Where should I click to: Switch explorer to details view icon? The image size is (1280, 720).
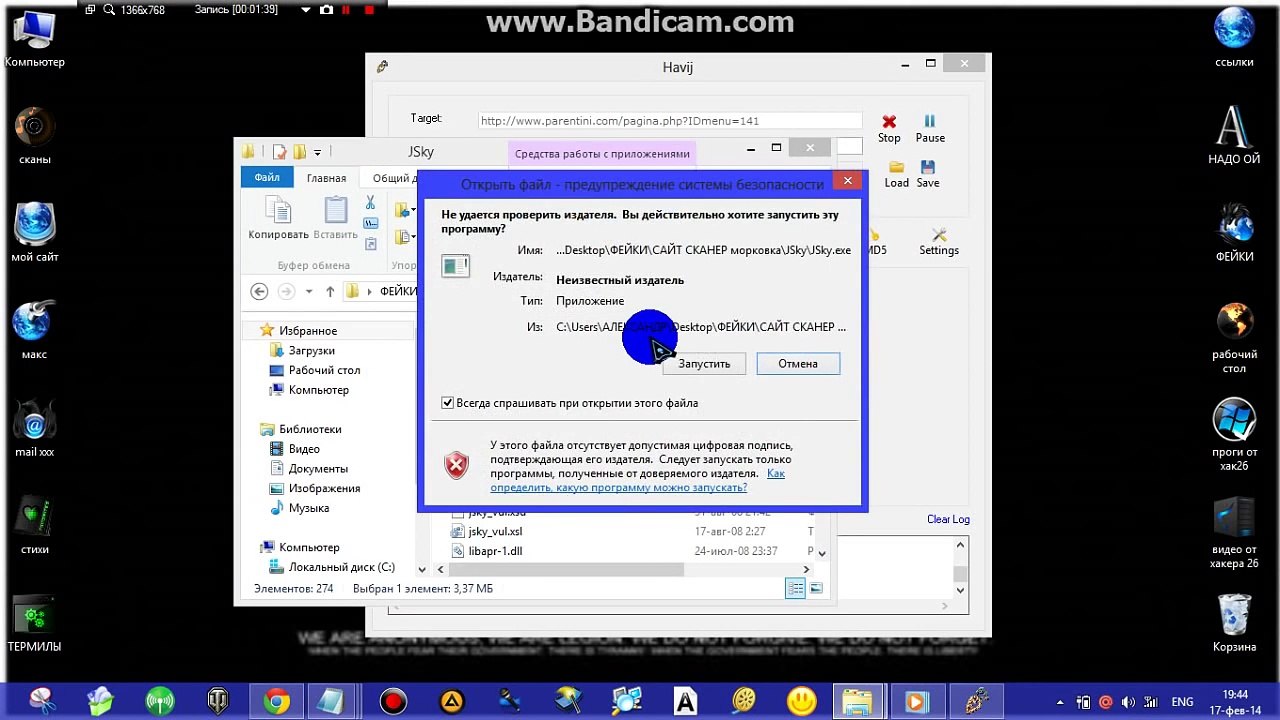pyautogui.click(x=795, y=589)
